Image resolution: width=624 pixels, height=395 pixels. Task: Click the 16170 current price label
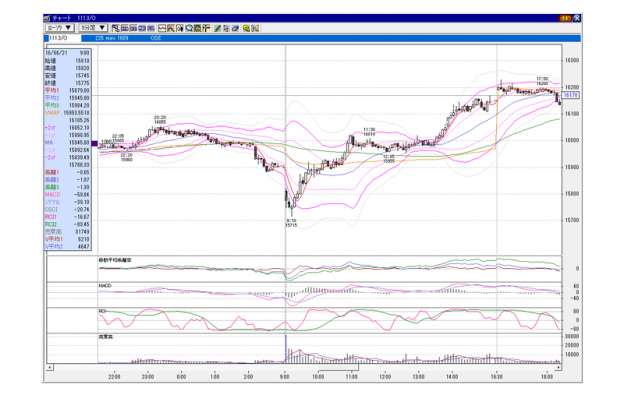[x=571, y=95]
